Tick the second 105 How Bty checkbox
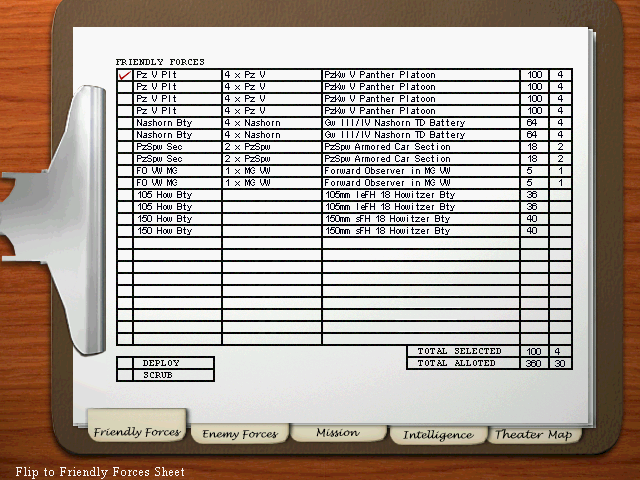Screen dimensions: 640x480 124,207
